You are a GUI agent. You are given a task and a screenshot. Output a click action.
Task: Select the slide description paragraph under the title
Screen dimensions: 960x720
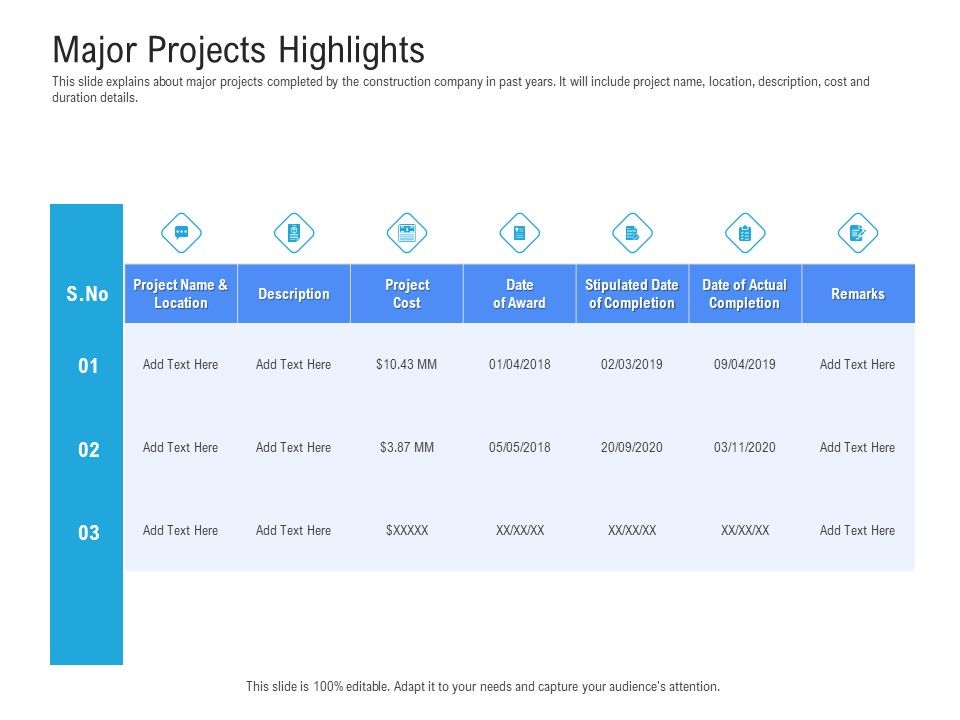[460, 89]
